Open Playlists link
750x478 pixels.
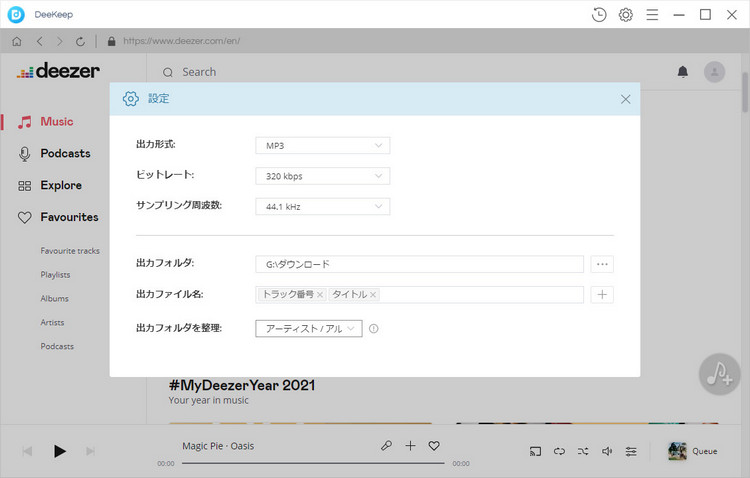pos(55,275)
